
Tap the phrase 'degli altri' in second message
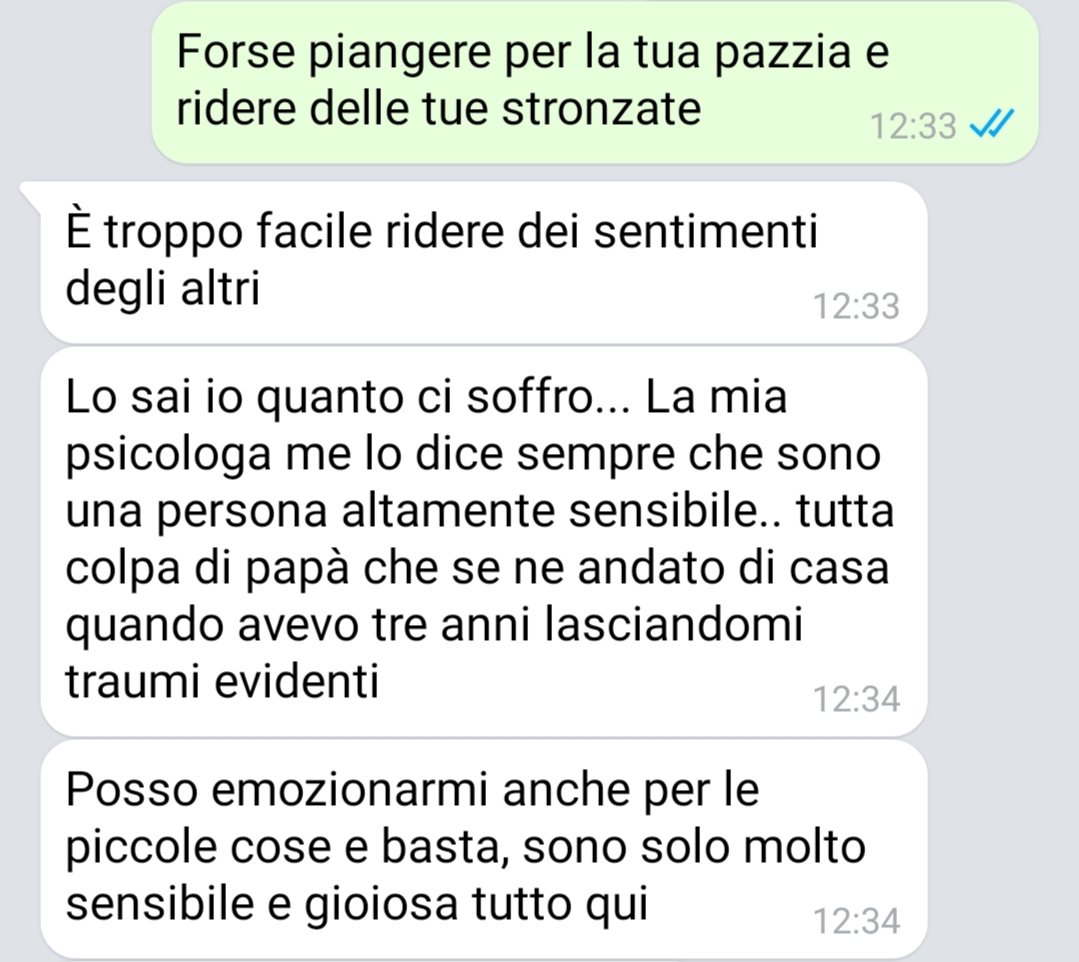click(163, 288)
